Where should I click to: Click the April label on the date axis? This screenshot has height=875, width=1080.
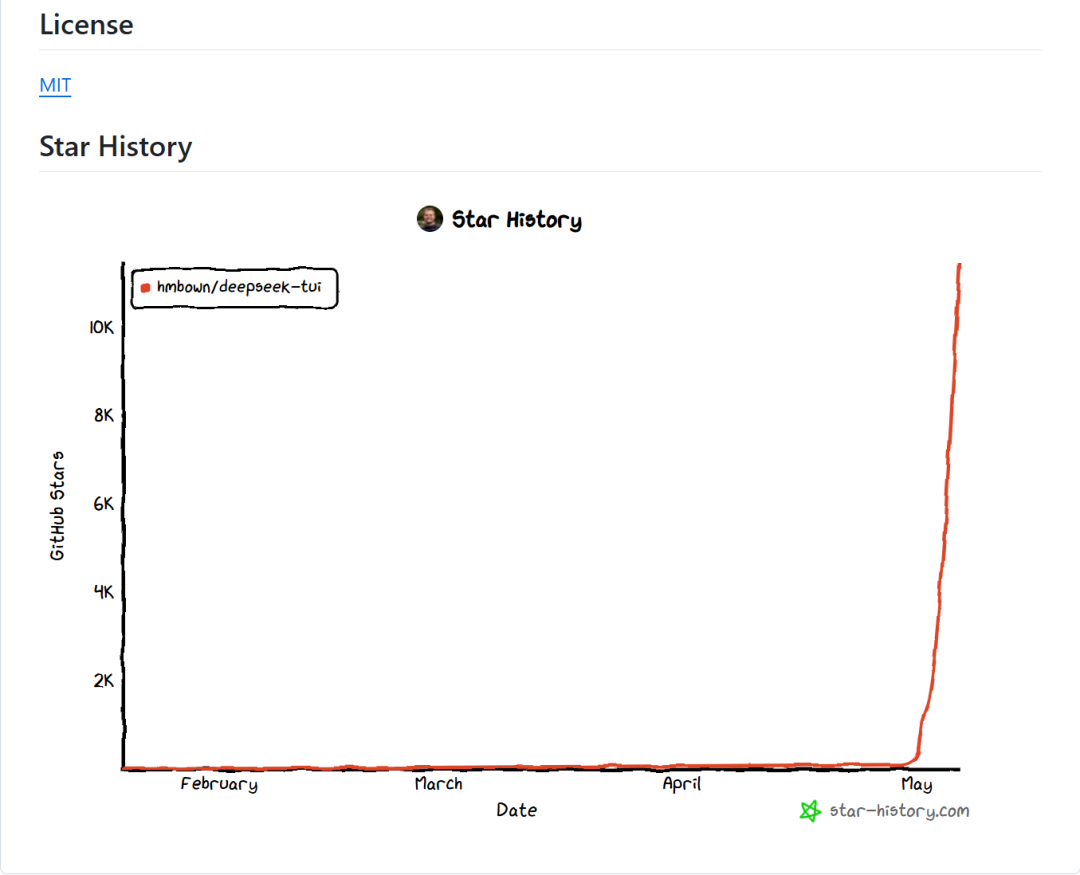pyautogui.click(x=682, y=784)
